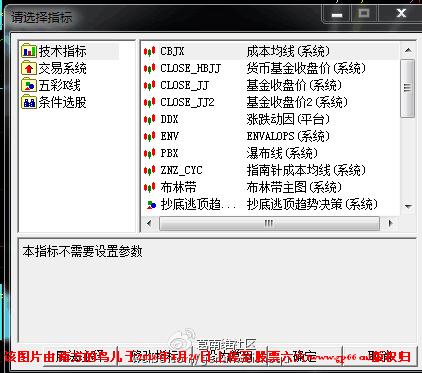Screen dimensions: 422x373
Task: Choose the 条件选股 category
Action: [x=62, y=102]
